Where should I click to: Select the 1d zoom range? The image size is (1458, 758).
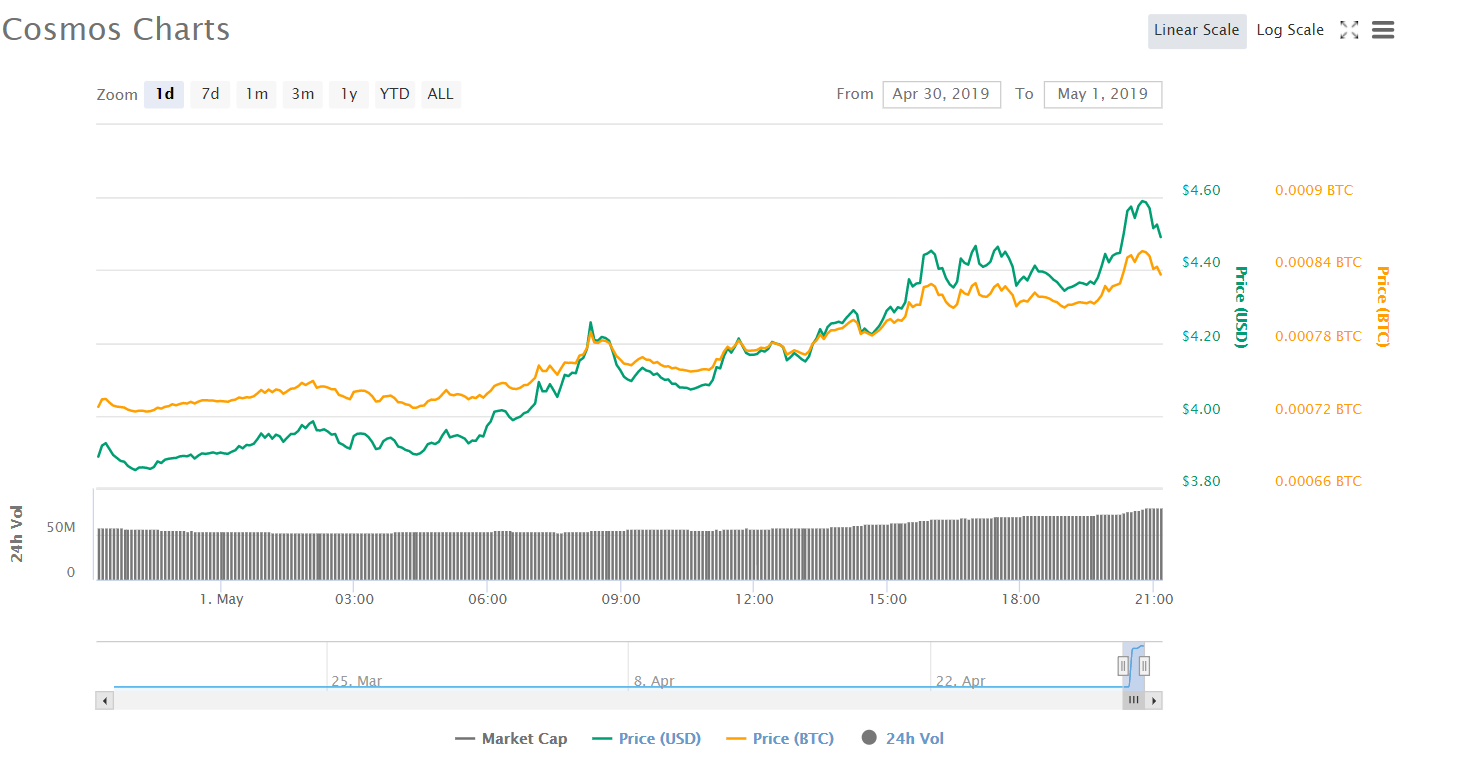point(164,94)
